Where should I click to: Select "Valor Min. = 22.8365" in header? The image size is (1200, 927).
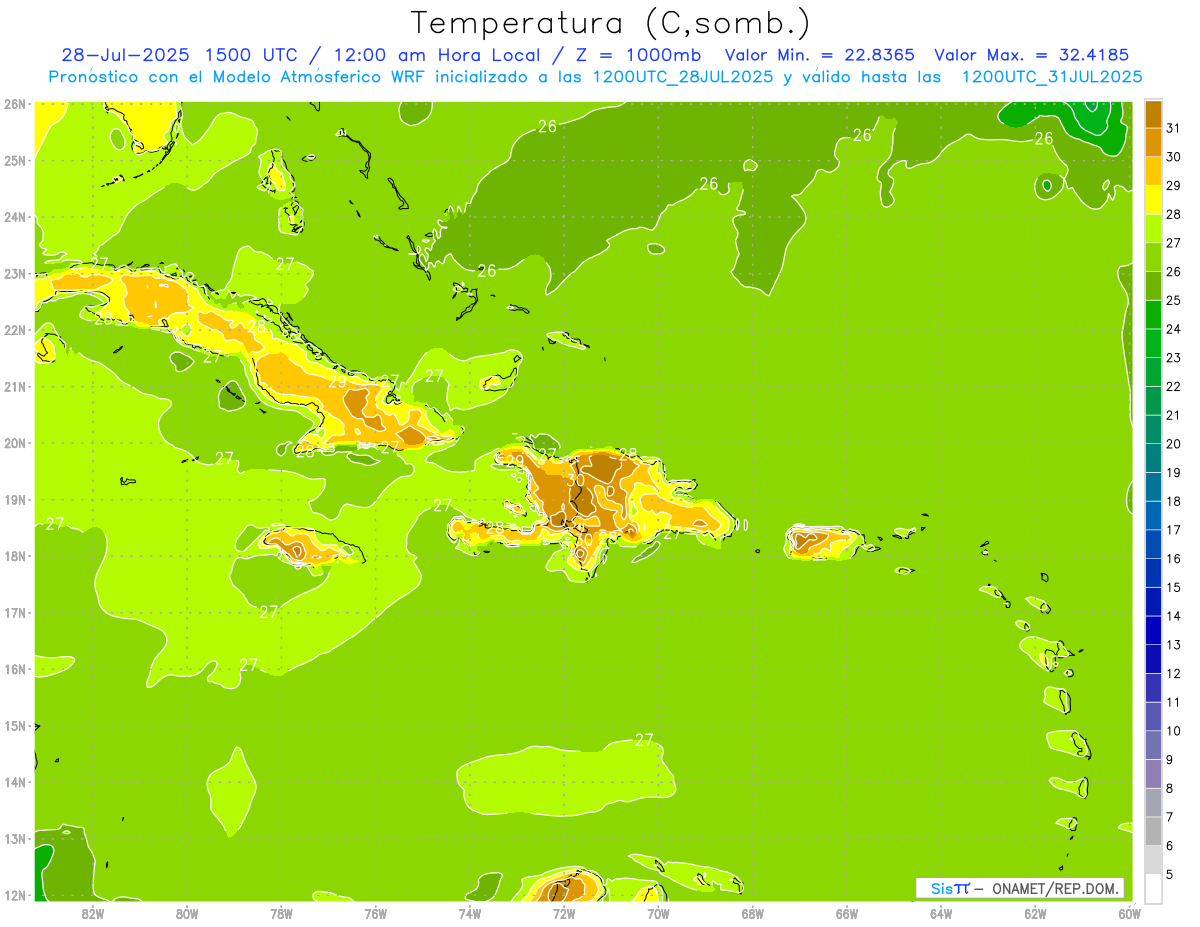point(819,55)
